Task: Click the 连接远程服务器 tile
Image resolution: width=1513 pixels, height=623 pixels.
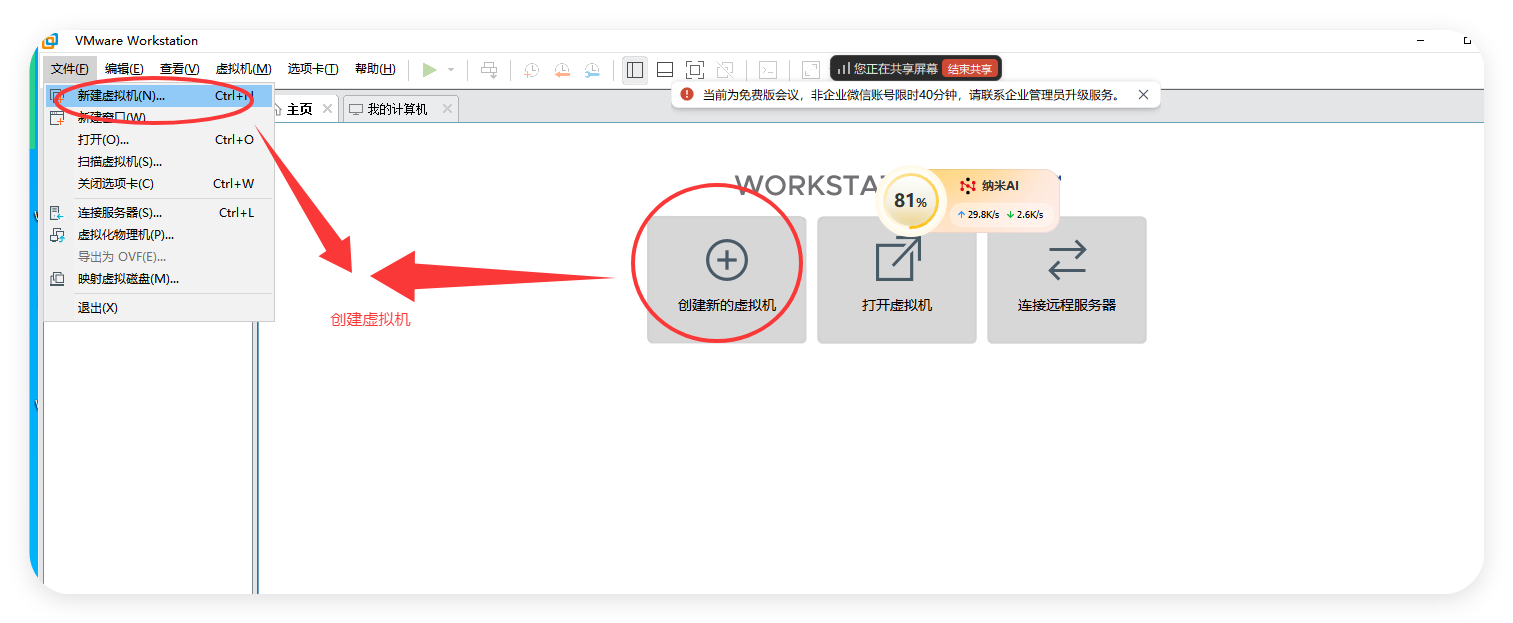Action: (1066, 280)
